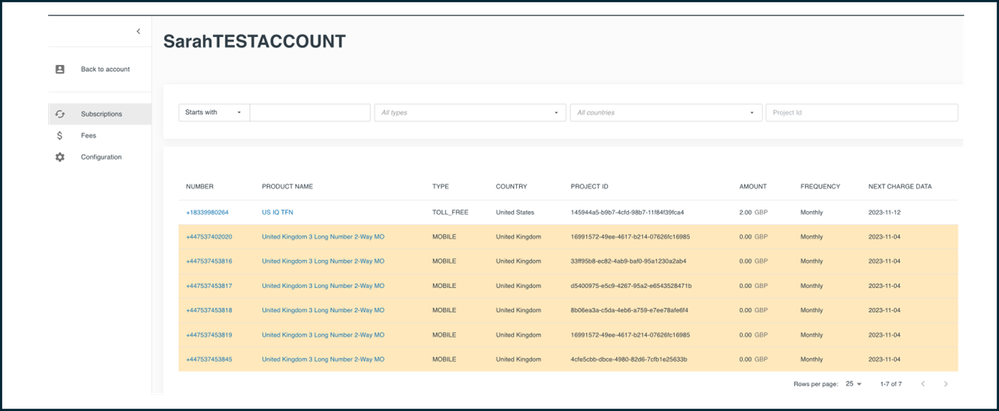999x411 pixels.
Task: Open number +447537453819 link
Action: pos(209,335)
